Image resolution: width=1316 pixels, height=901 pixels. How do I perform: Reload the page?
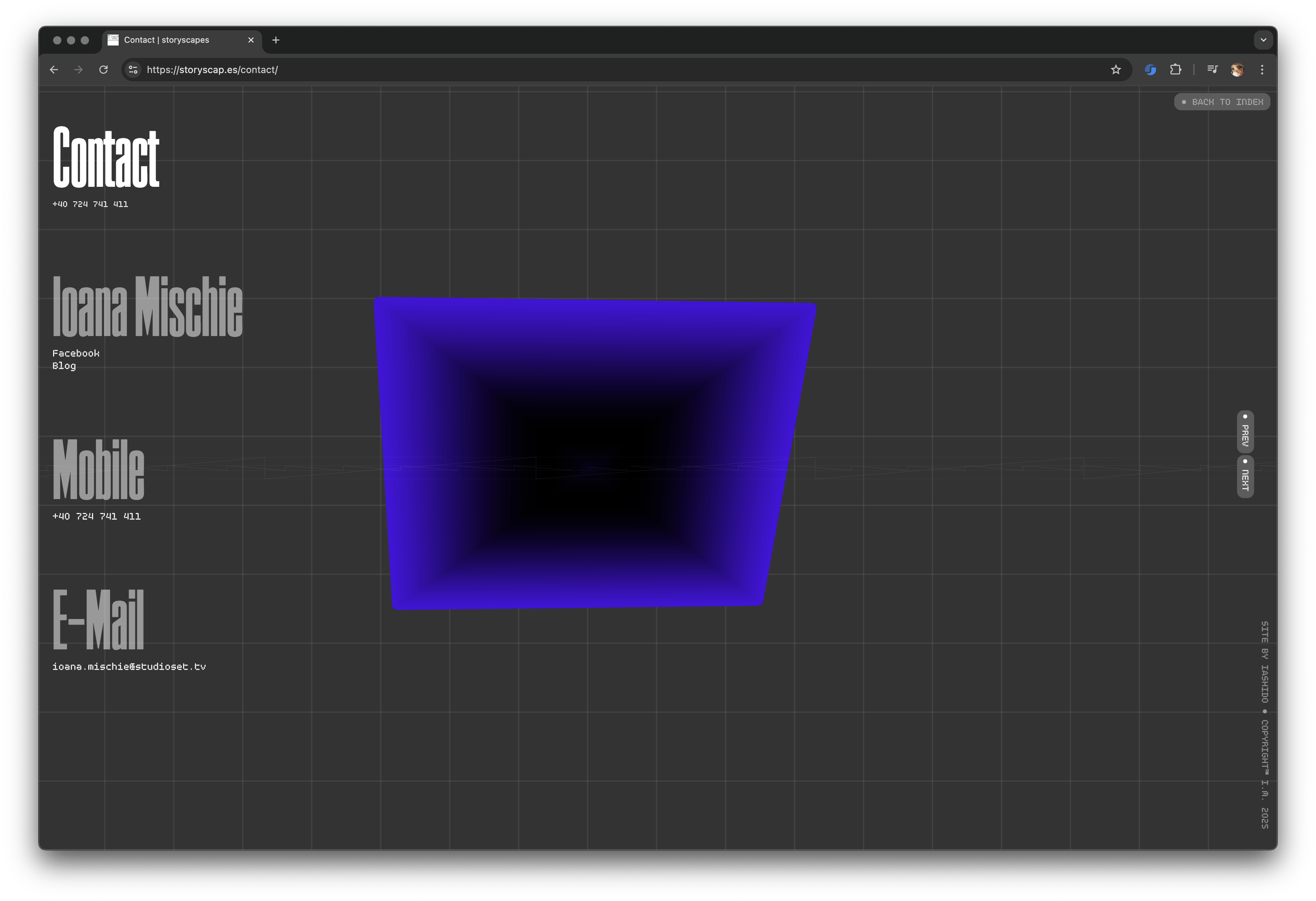(x=103, y=70)
